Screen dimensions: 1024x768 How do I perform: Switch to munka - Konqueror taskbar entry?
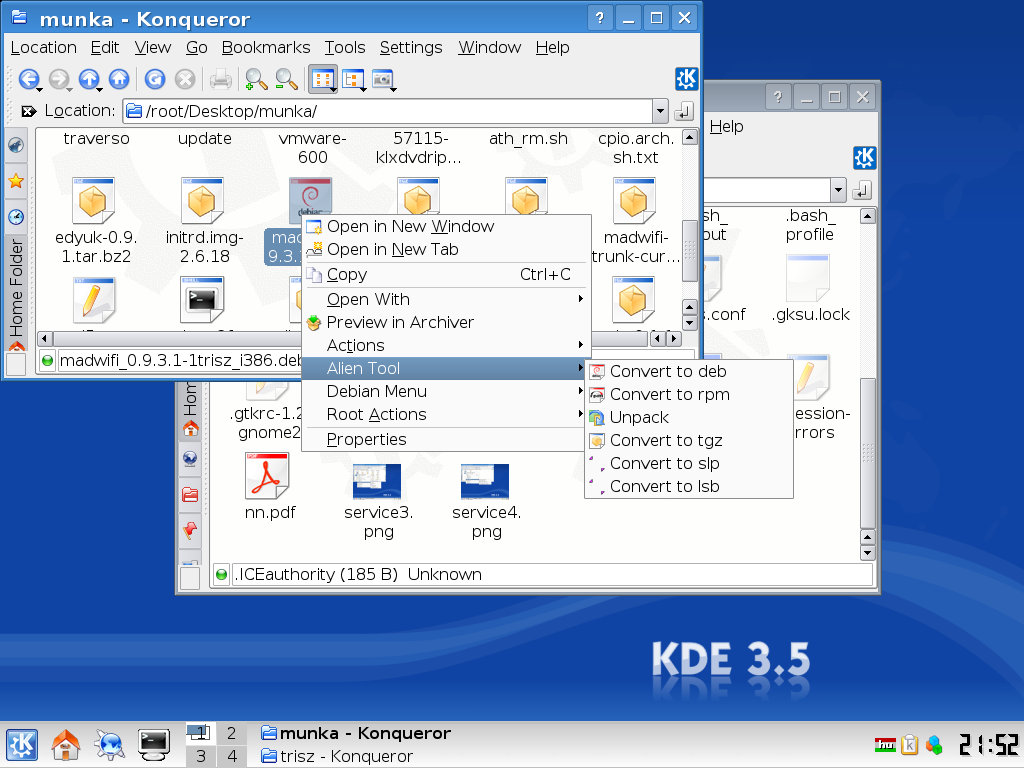[356, 733]
